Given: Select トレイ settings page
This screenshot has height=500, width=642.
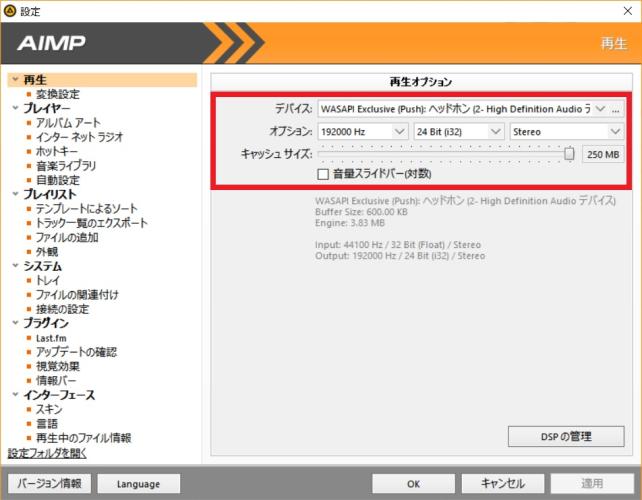Looking at the screenshot, I should [48, 280].
